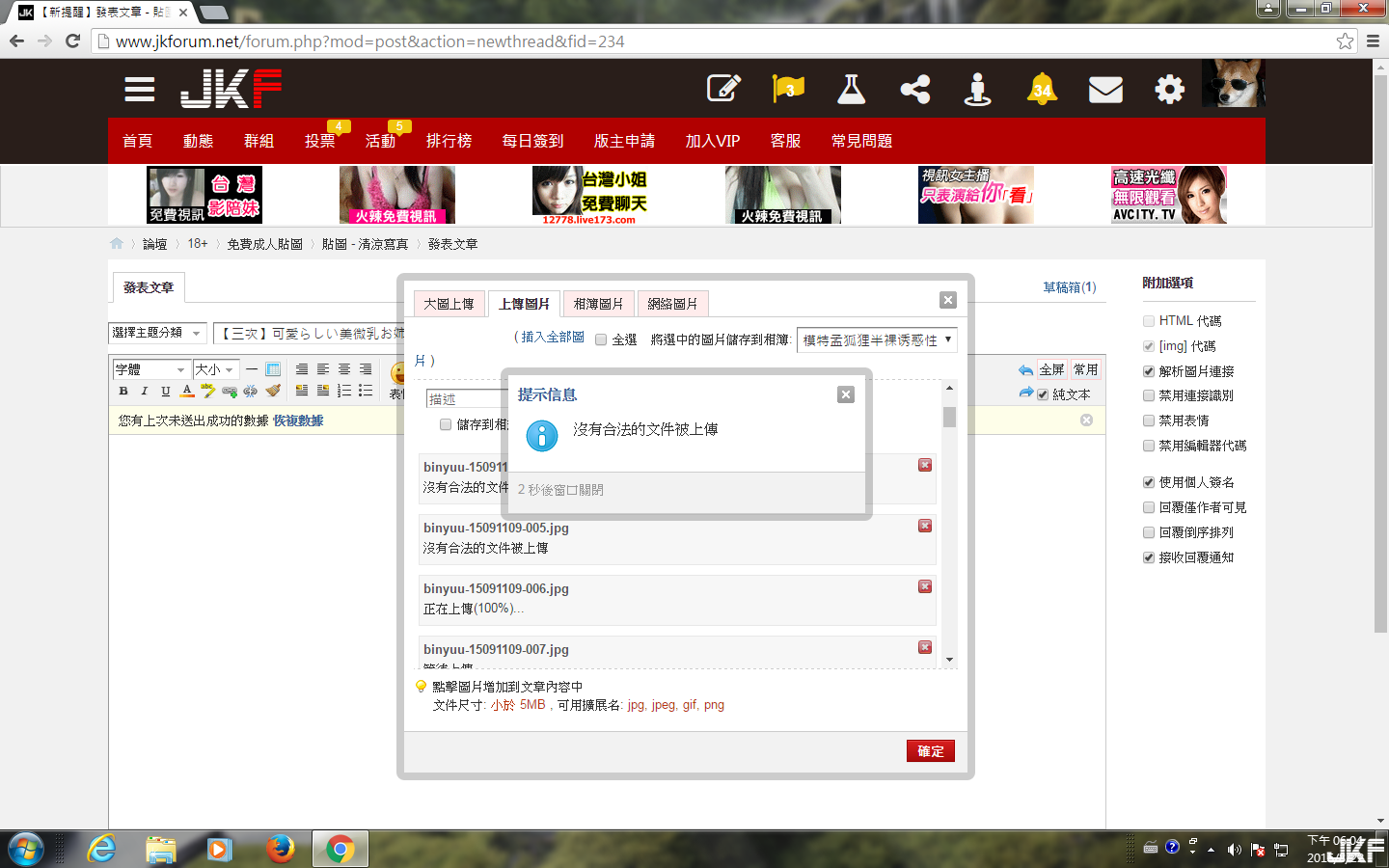Switch to the 網絡圖片 tab
1389x868 pixels.
(672, 304)
